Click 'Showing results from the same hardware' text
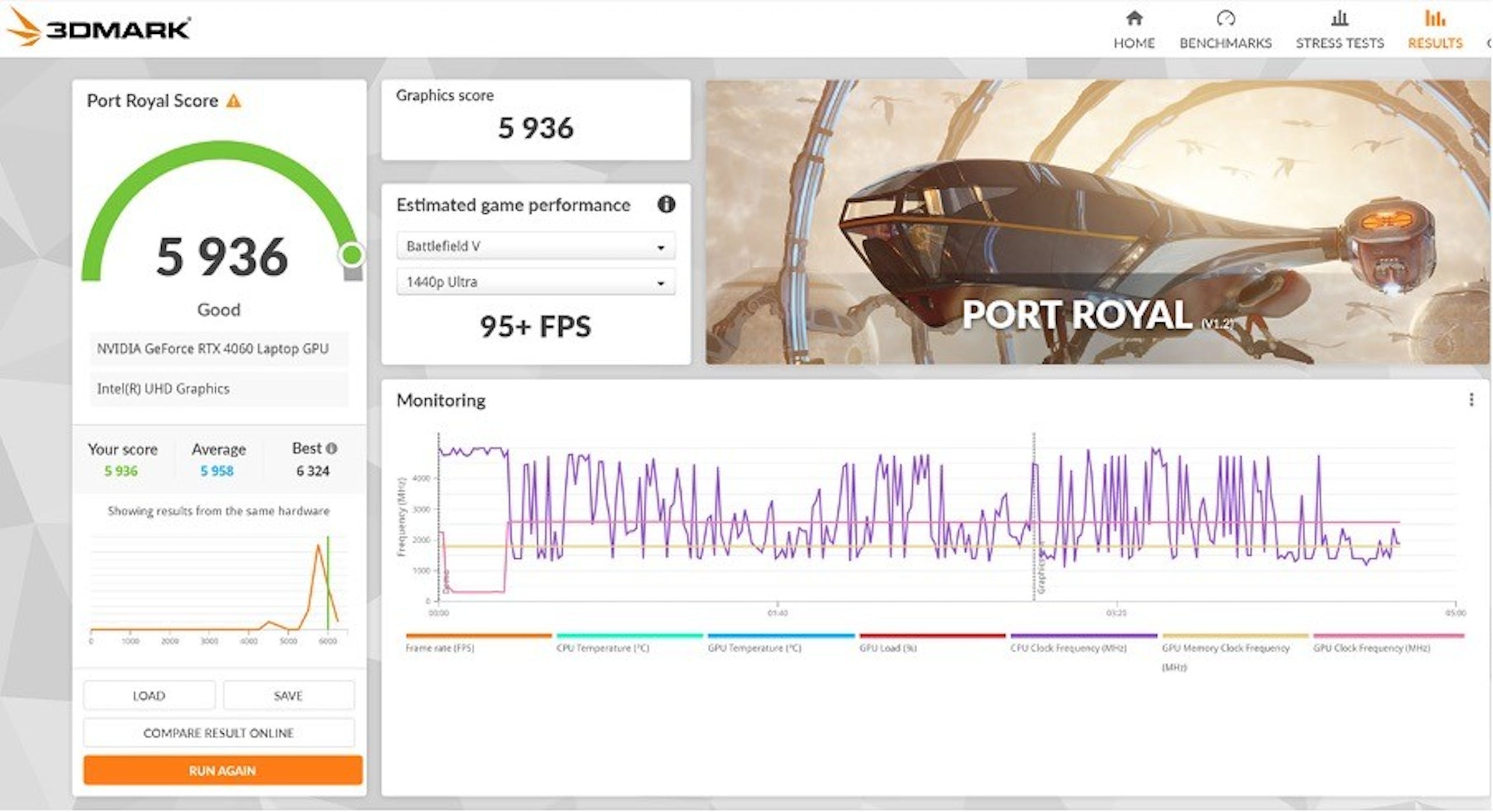This screenshot has width=1493, height=812. [219, 511]
